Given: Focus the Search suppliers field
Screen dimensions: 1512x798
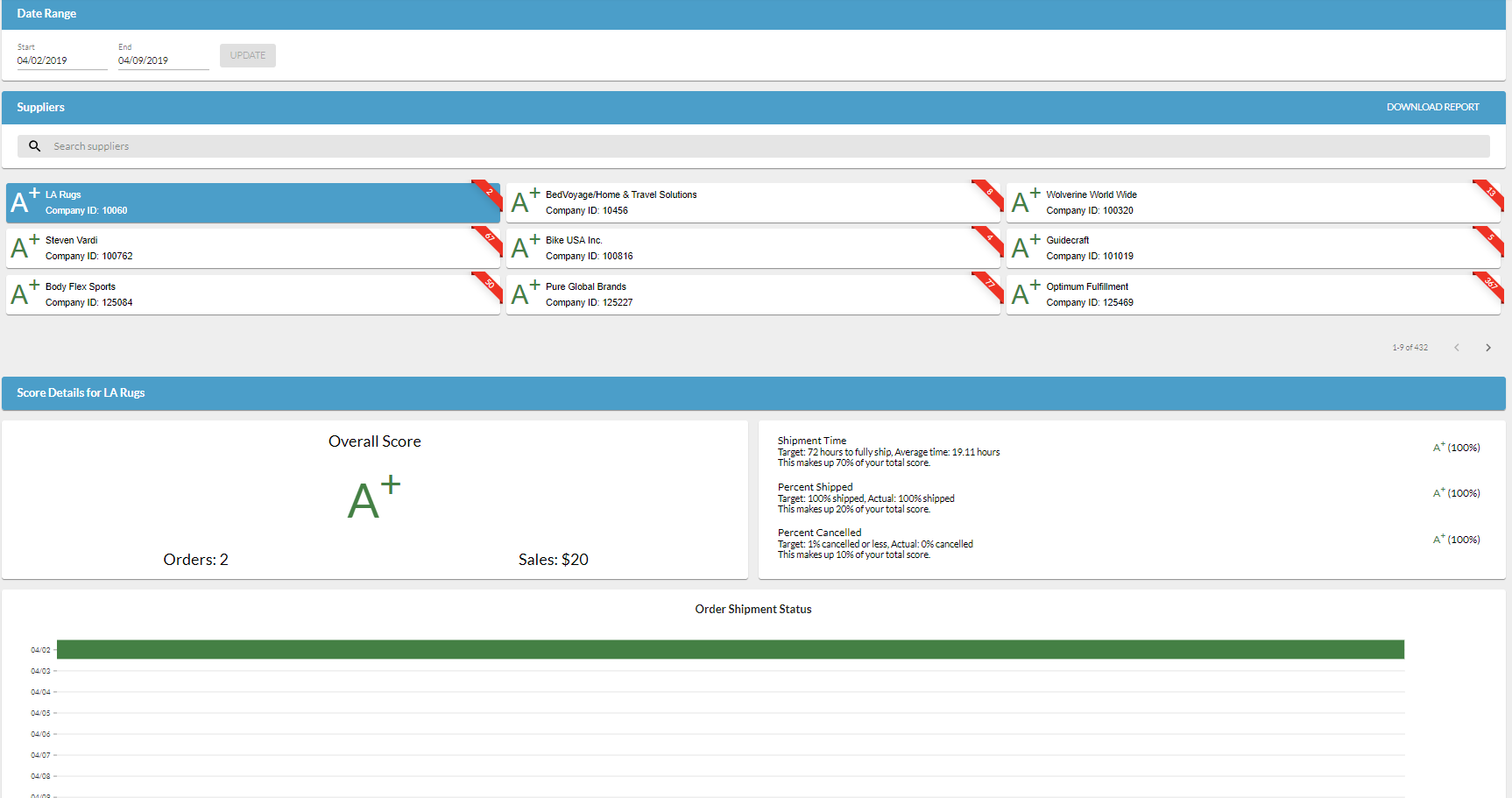Looking at the screenshot, I should pos(753,146).
